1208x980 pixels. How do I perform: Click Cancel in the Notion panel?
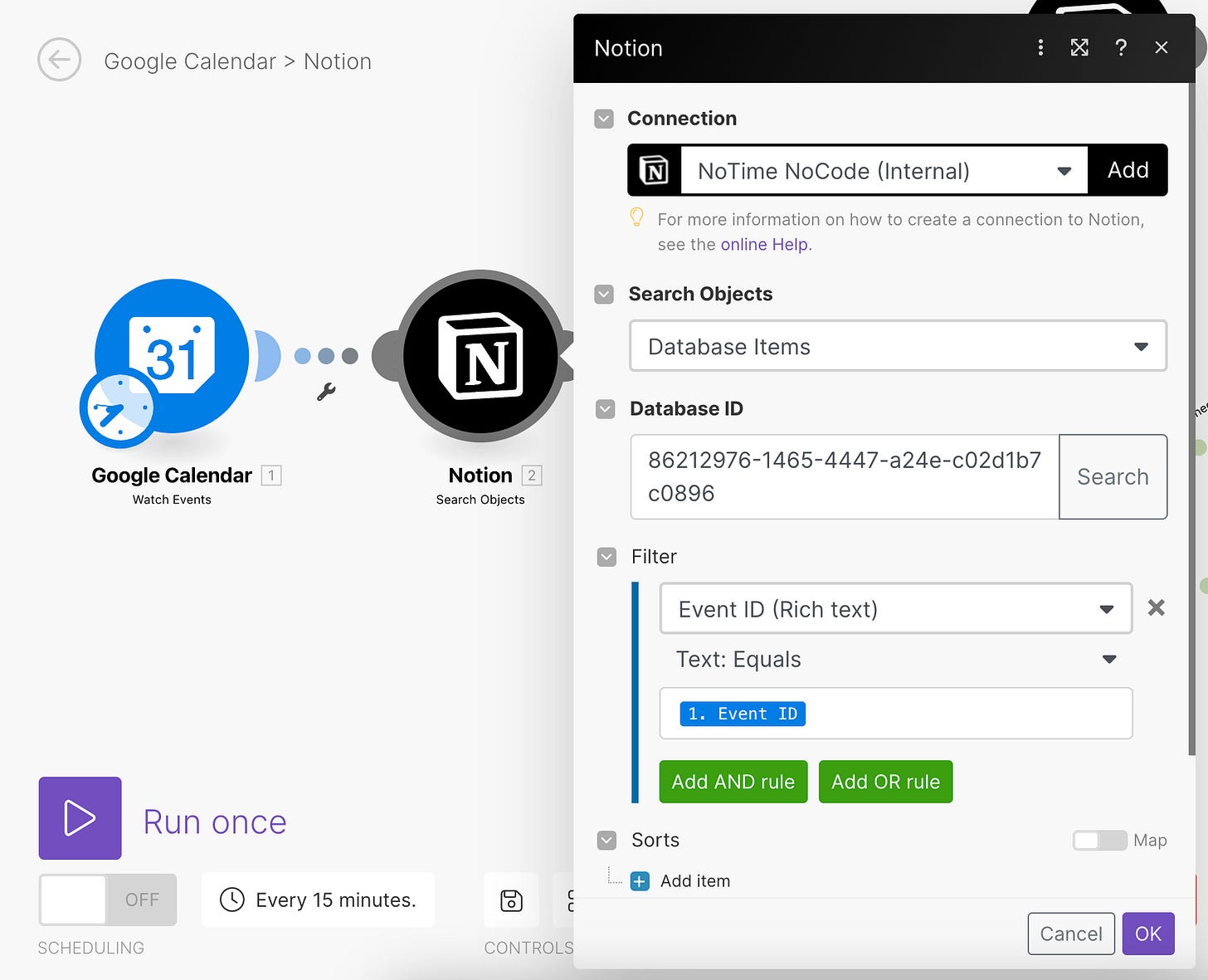[x=1071, y=934]
